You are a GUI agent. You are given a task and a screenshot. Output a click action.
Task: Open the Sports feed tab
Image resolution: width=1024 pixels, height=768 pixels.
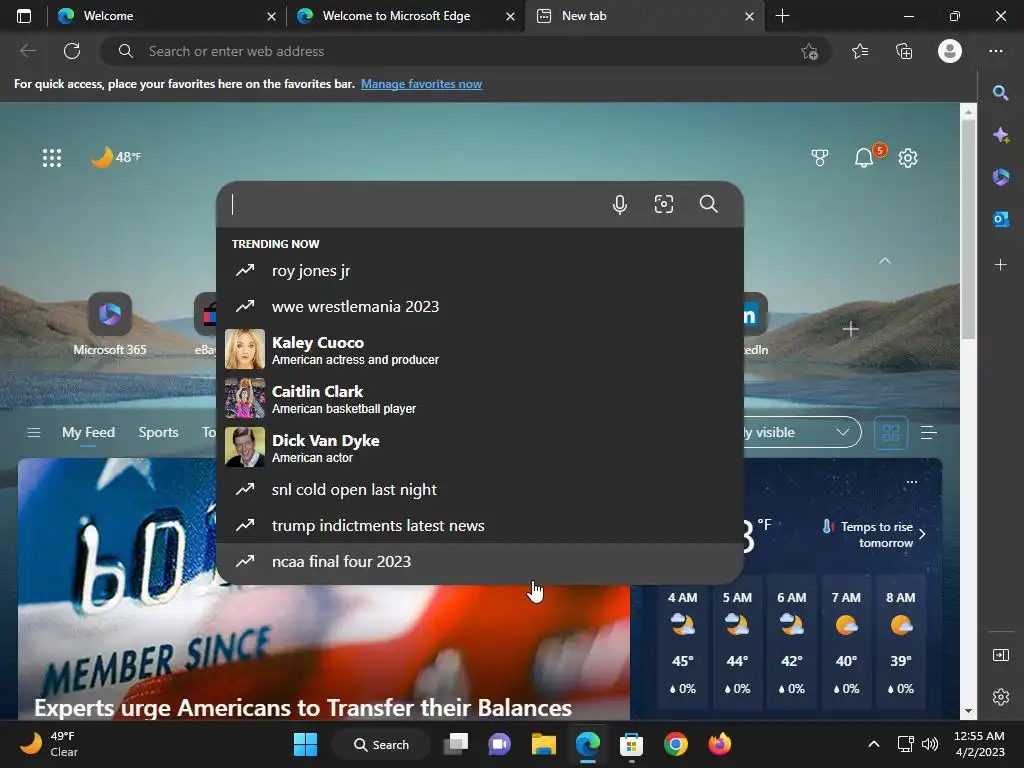pyautogui.click(x=158, y=432)
